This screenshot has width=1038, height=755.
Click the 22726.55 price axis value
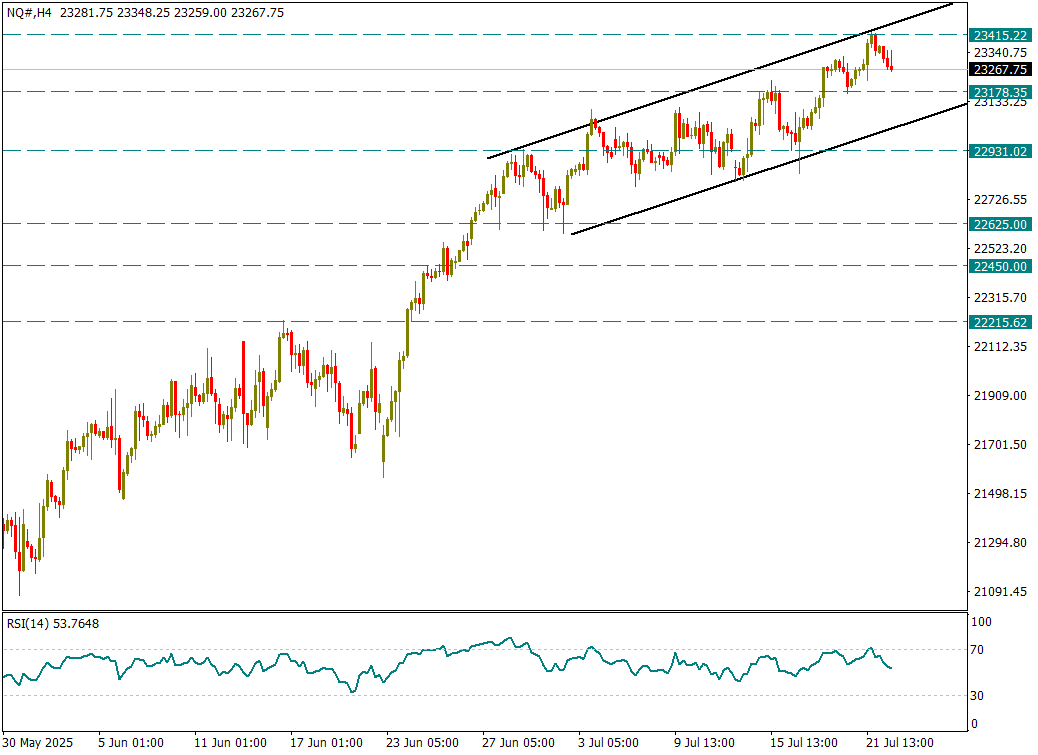[x=1000, y=199]
